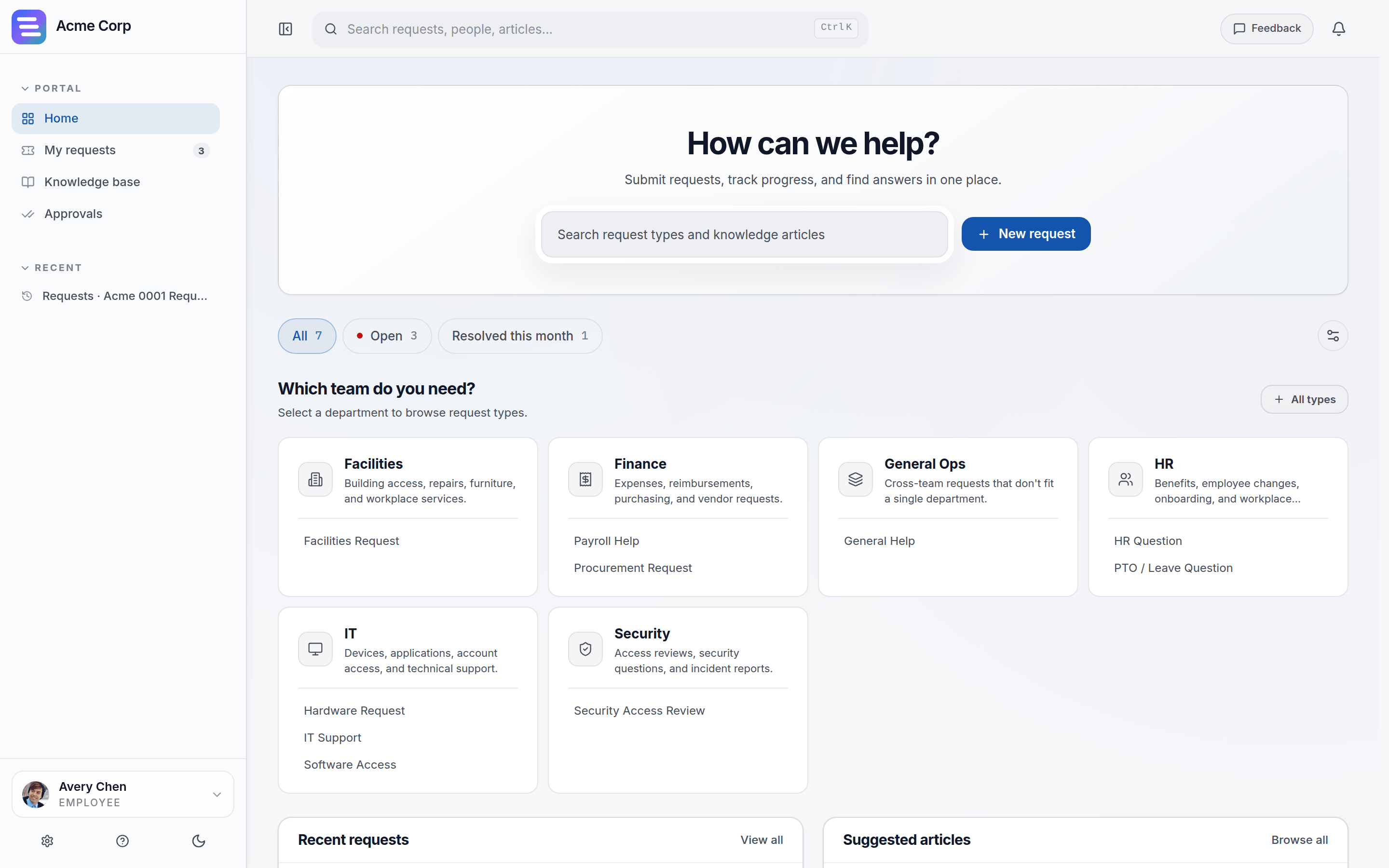Screen dimensions: 1389x868
Task: Focus the Search request types and knowledge articles field
Action: [744, 234]
